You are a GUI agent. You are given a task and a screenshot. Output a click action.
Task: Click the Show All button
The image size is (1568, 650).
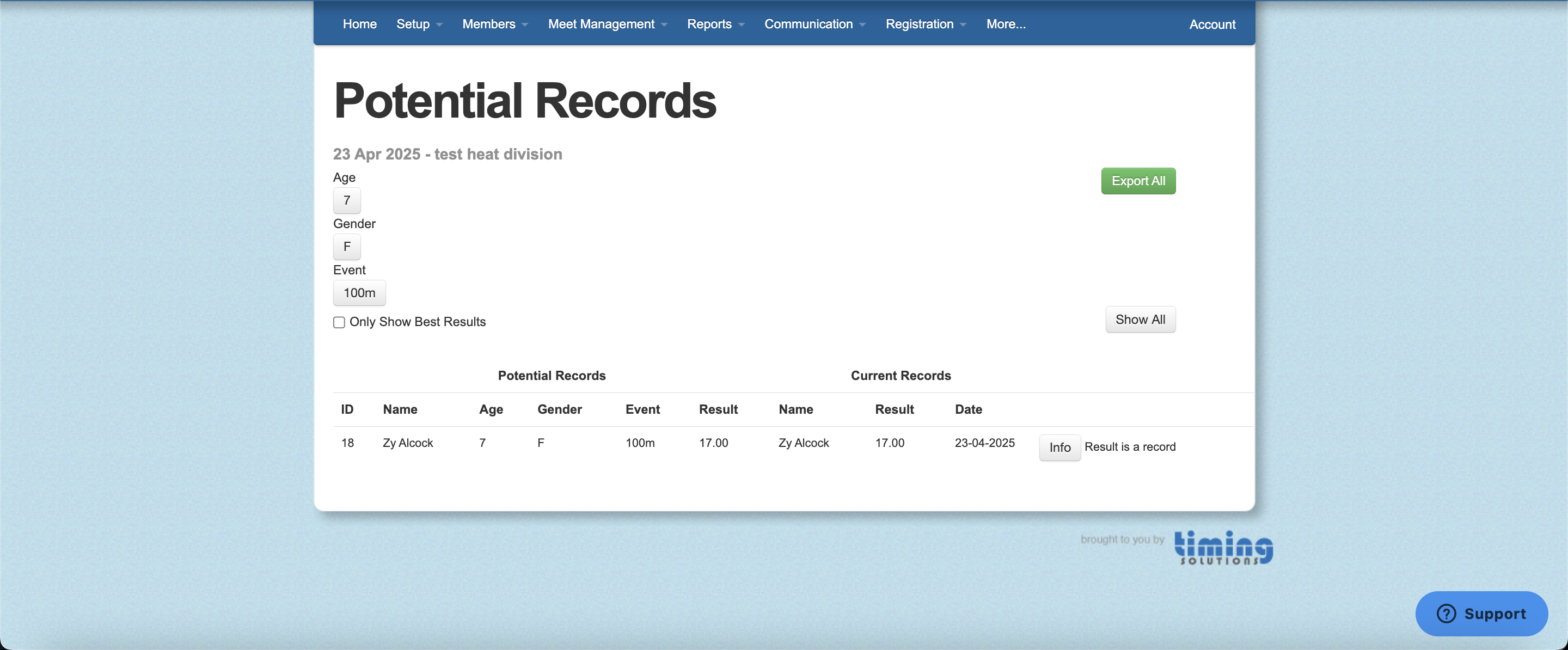(x=1140, y=320)
